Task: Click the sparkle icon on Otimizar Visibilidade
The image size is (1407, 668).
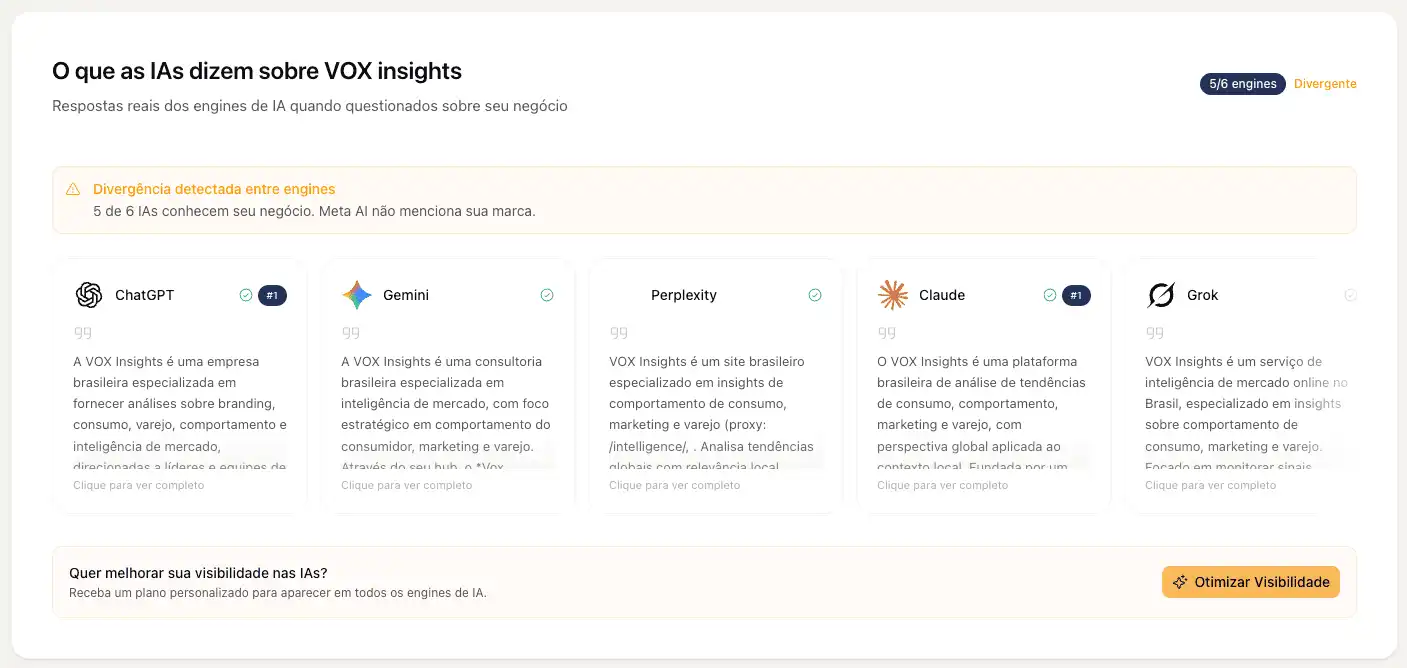Action: (1182, 581)
